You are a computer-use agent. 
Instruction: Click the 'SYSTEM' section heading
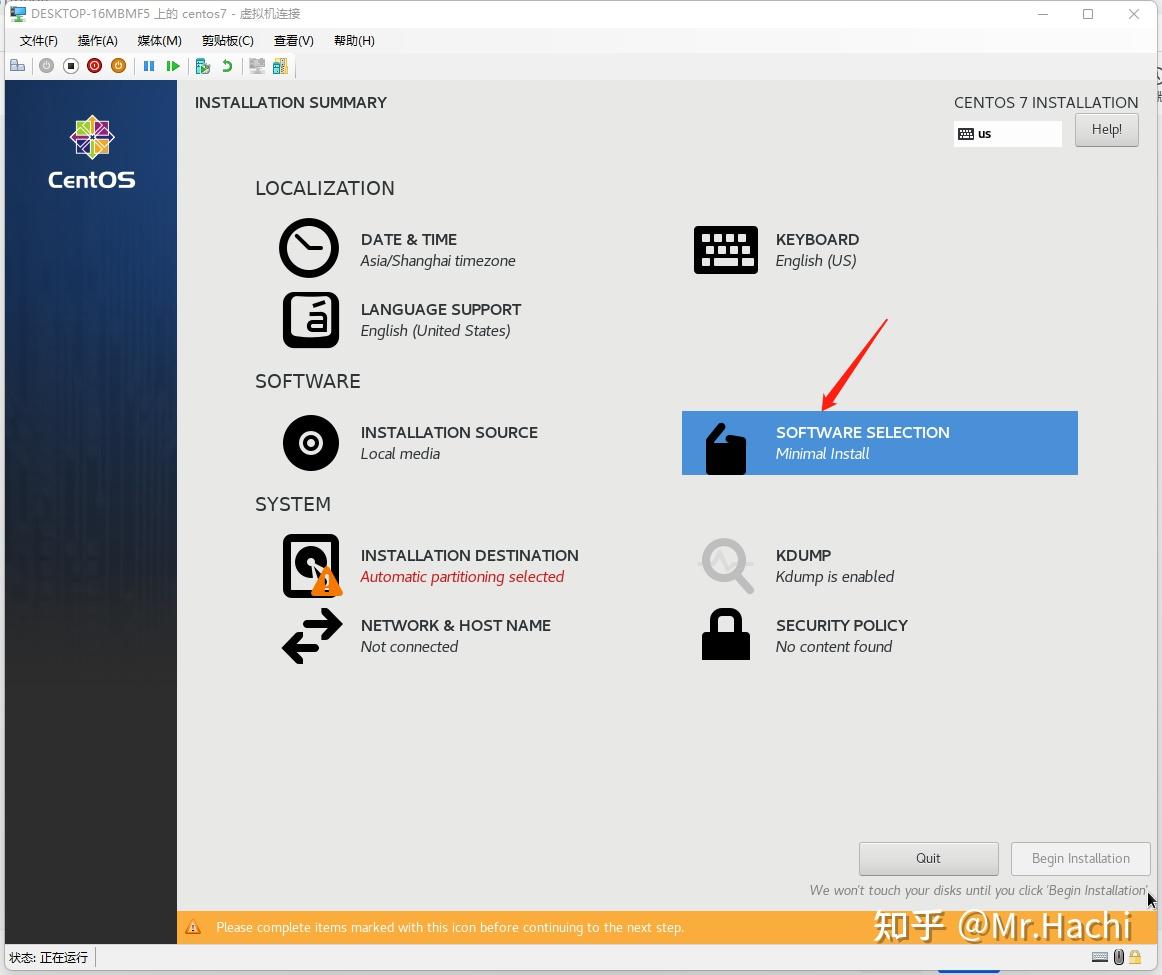[293, 504]
